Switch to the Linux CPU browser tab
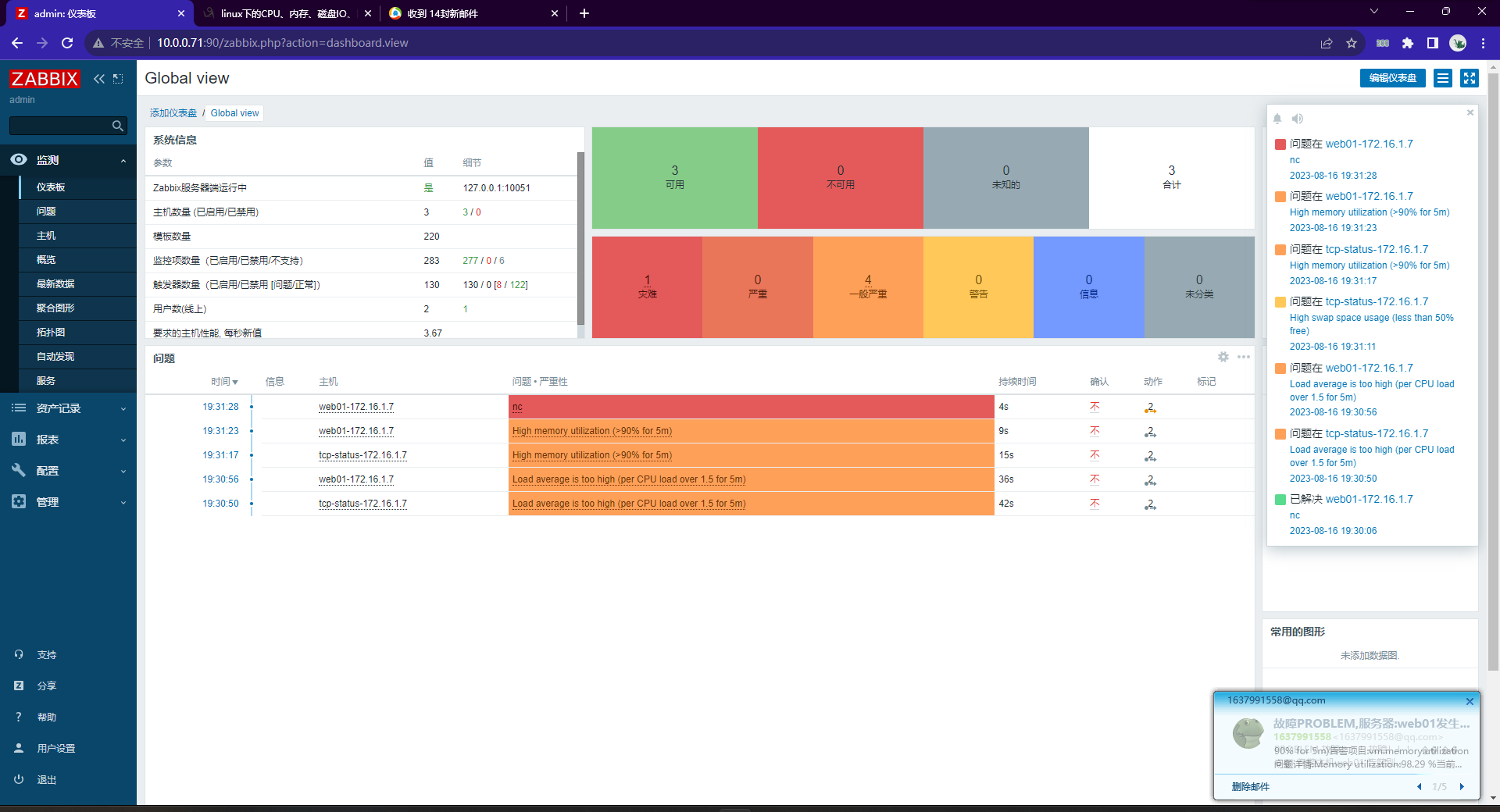The image size is (1500, 812). click(284, 13)
